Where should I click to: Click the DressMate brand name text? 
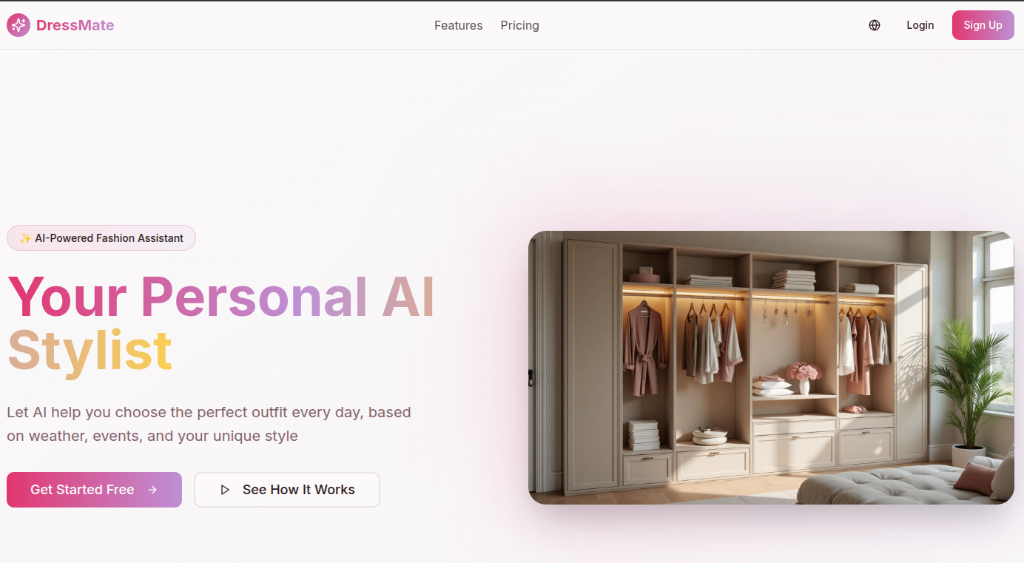coord(75,25)
